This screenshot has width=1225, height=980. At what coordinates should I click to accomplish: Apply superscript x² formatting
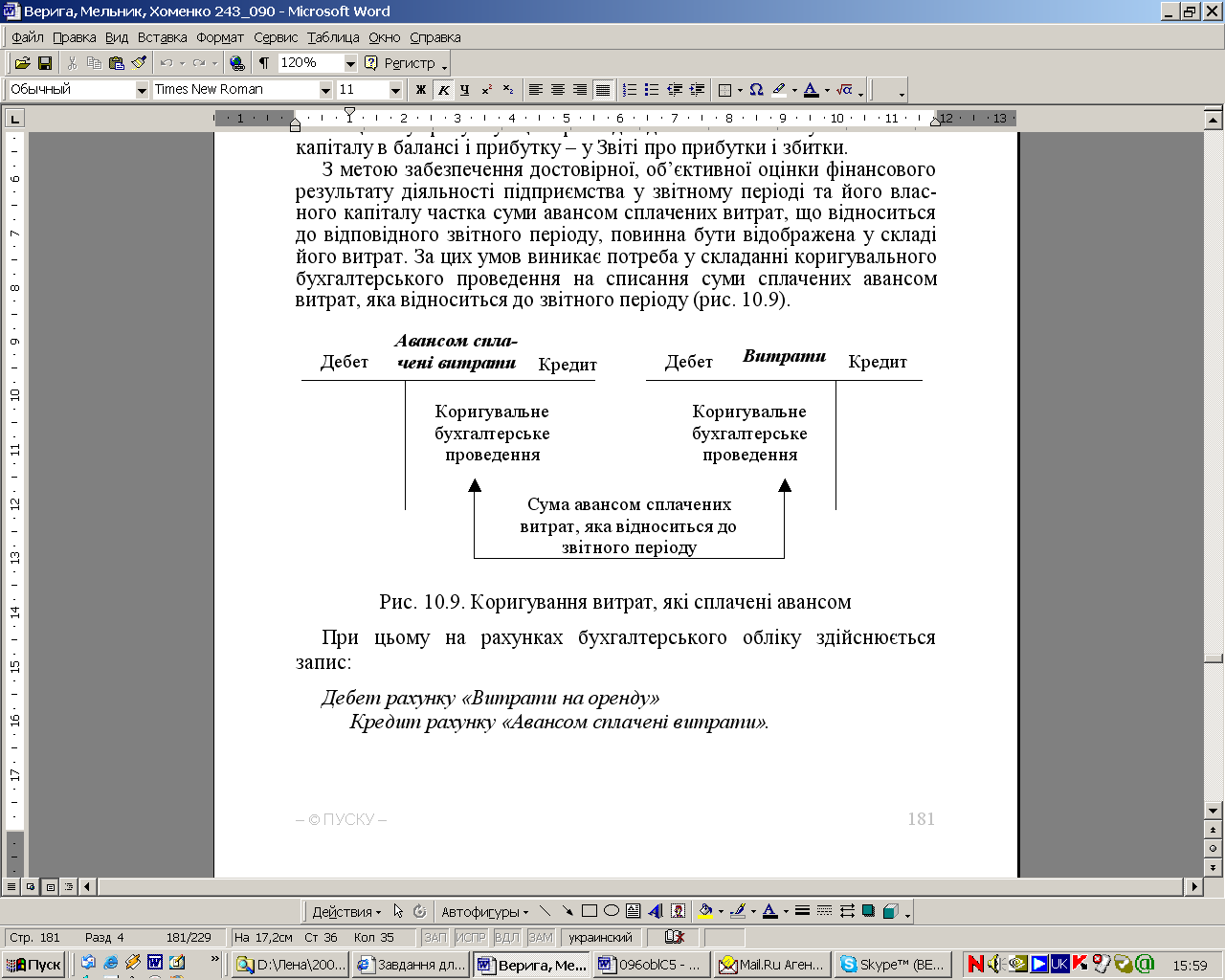(487, 90)
